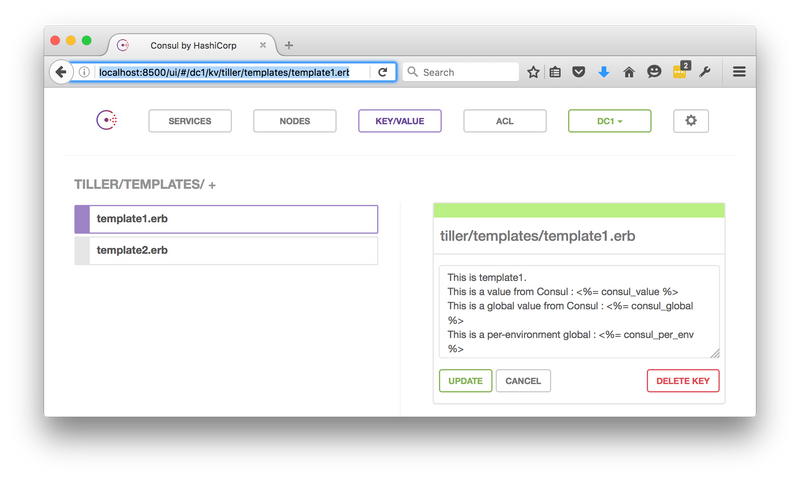Switch to the SERVICES tab

pyautogui.click(x=190, y=121)
